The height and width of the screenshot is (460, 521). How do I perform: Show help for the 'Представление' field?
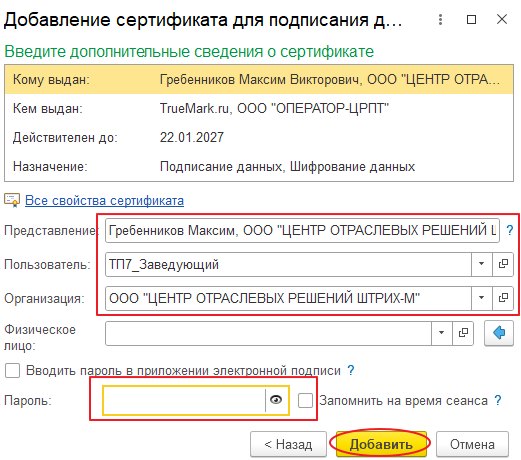[510, 230]
